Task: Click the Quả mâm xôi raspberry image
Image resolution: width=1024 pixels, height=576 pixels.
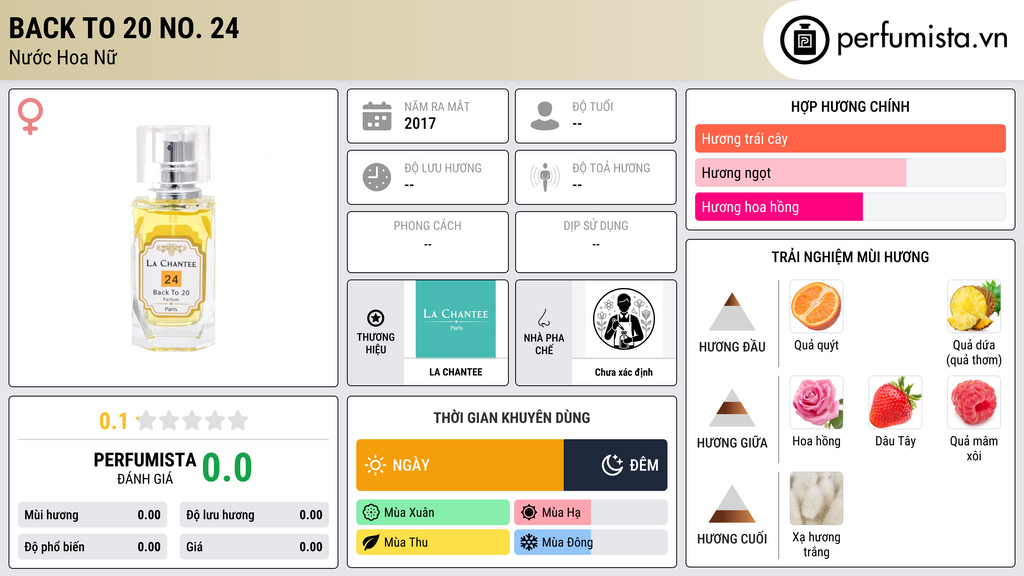Action: tap(974, 402)
